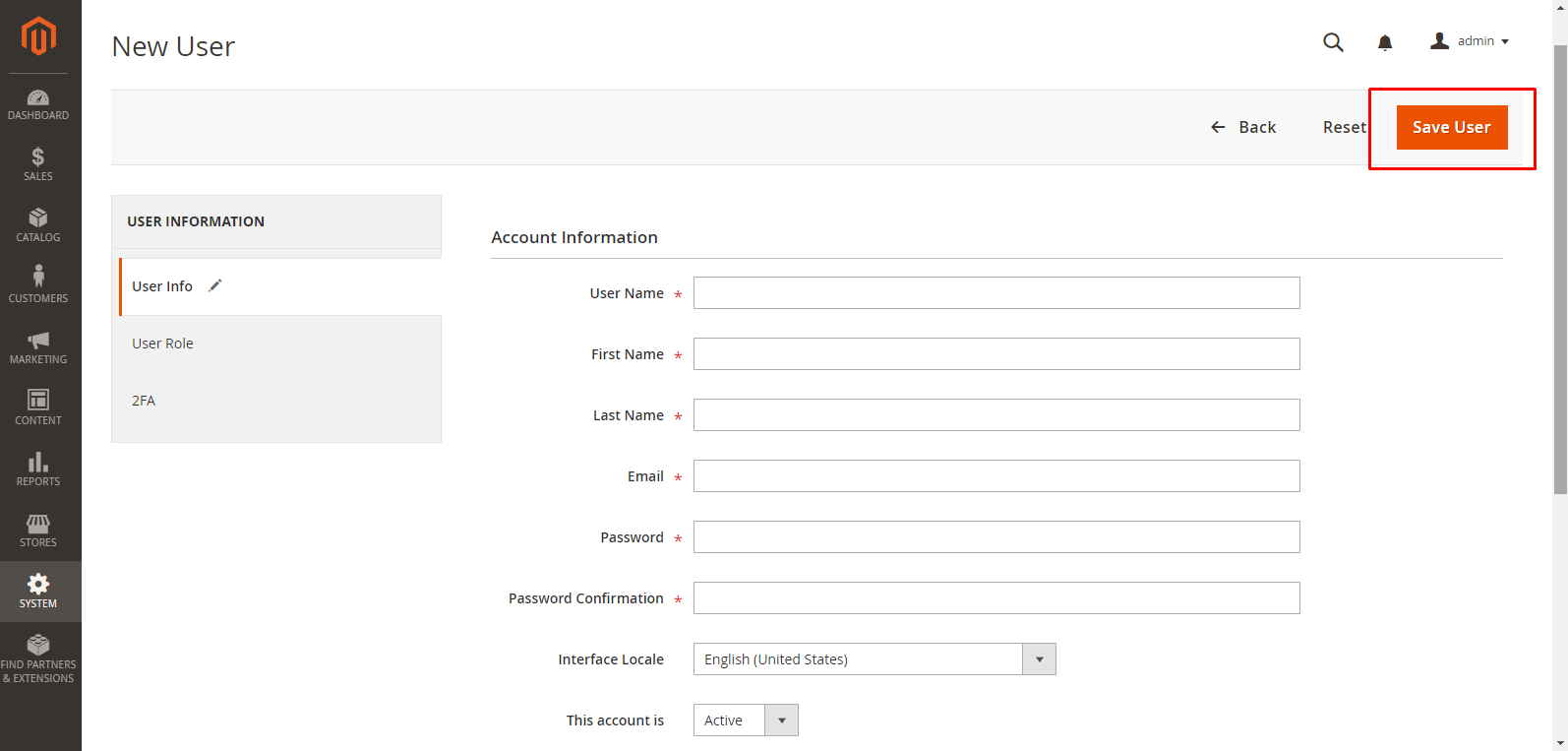Focus the Last Name field
The height and width of the screenshot is (751, 1568).
tap(996, 415)
